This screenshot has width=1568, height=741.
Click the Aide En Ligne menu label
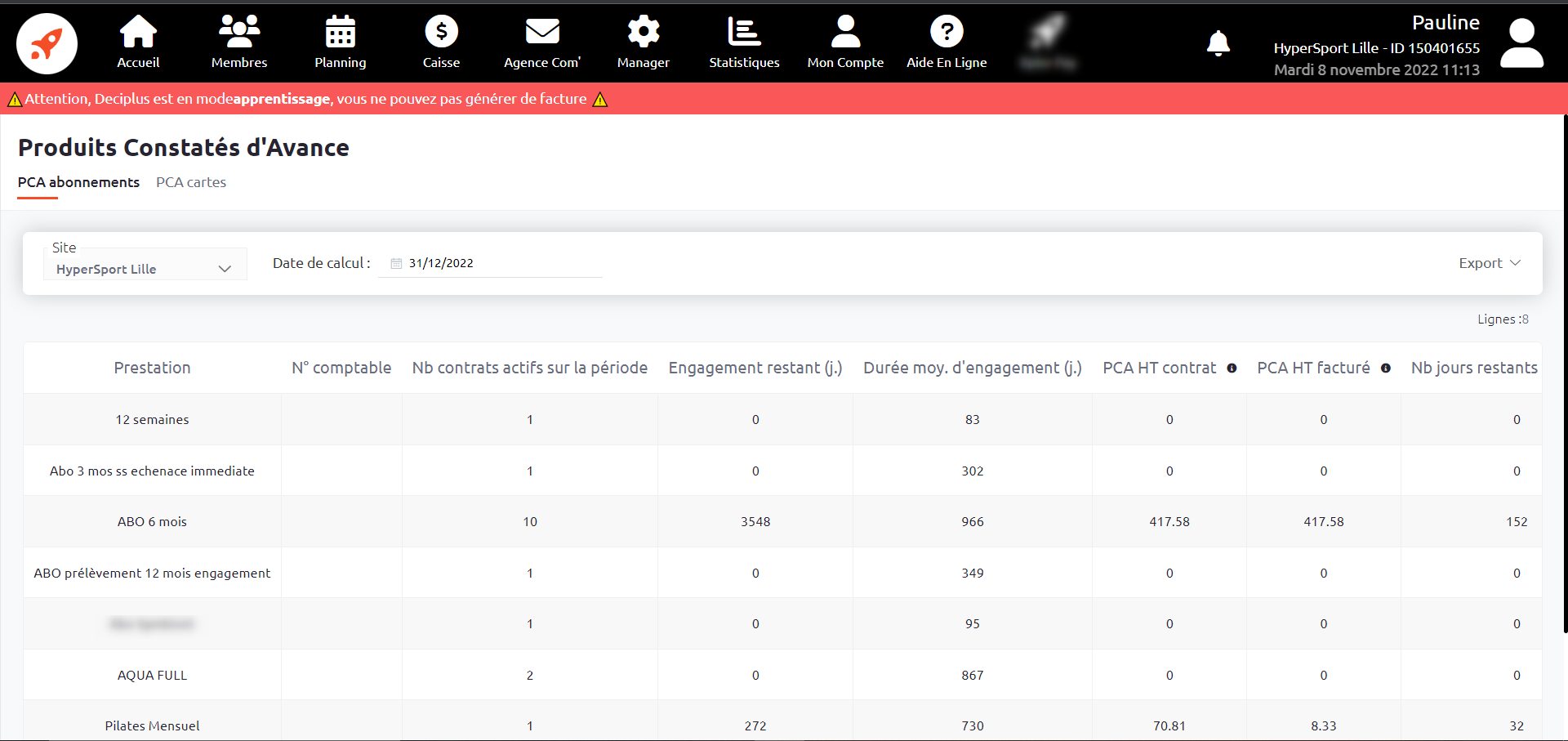947,62
